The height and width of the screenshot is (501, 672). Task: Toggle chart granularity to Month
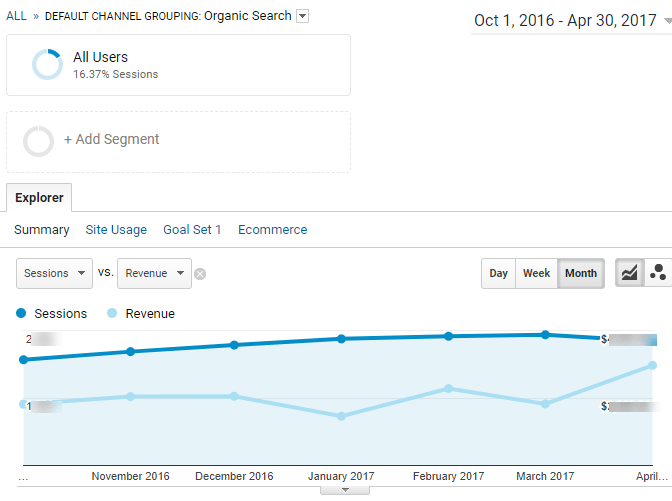tap(580, 273)
